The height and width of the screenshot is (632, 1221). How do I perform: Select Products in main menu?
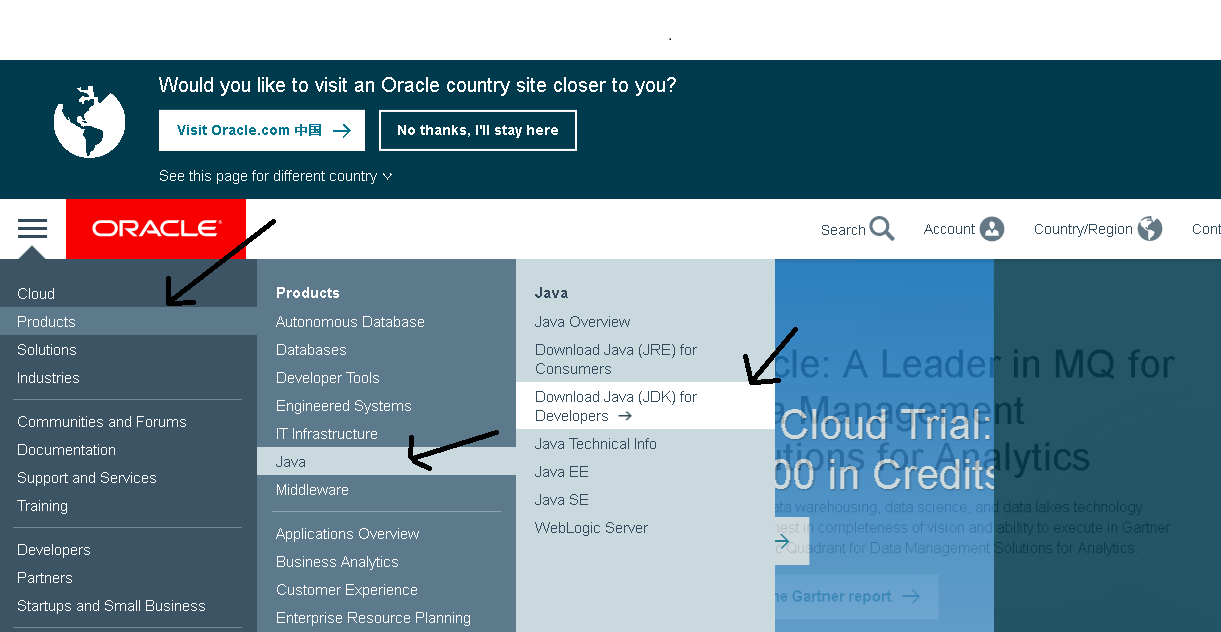pos(128,321)
